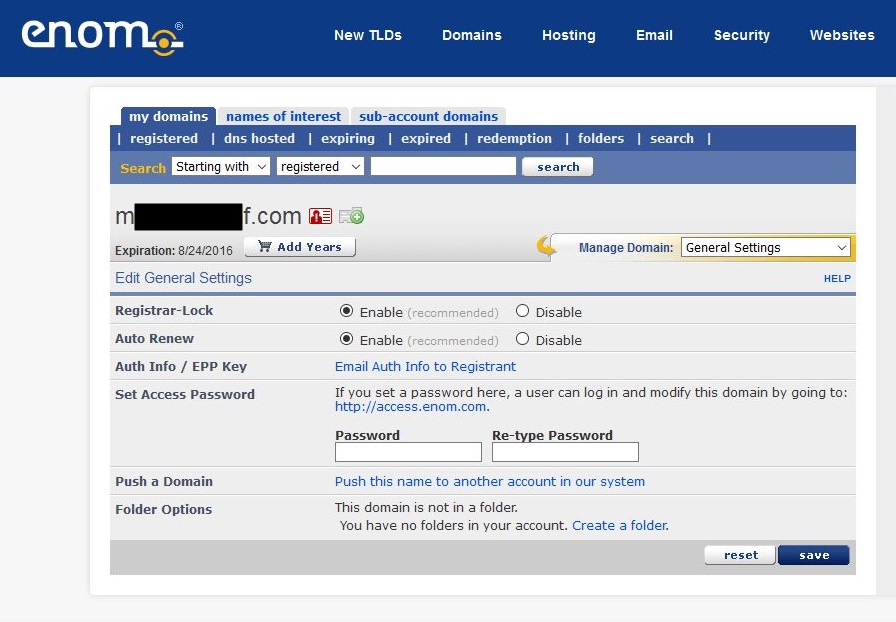The width and height of the screenshot is (896, 622).
Task: Click the Expiration: 8/24/2016 text
Action: pos(174,250)
